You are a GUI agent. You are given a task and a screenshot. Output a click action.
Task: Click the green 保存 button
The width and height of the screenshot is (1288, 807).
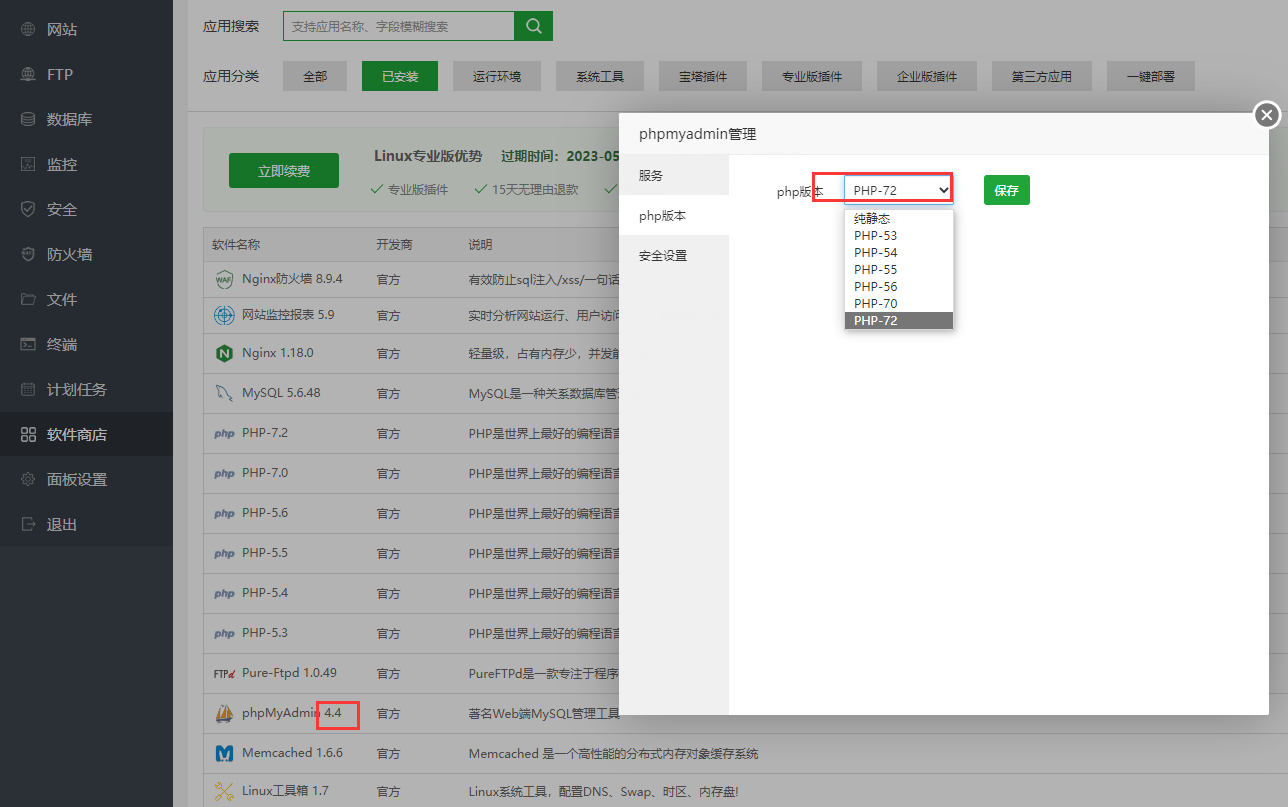[x=1007, y=190]
